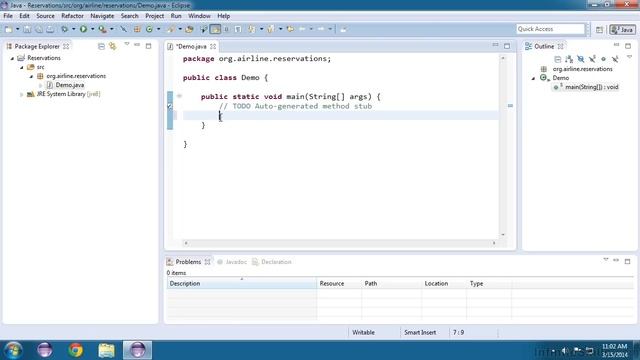Screen dimensions: 640x360
Task: Maximize the editor area
Action: coord(507,46)
